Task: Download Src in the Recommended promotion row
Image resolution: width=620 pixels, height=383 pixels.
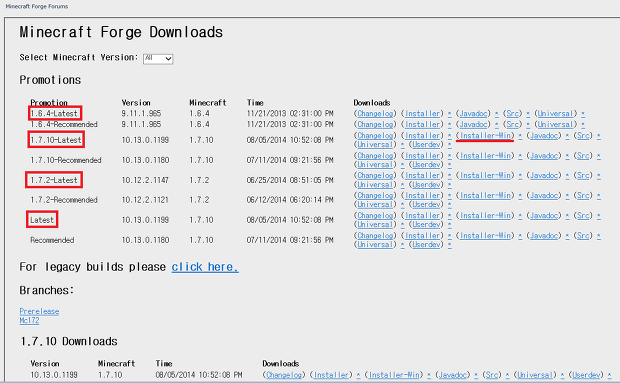Action: coord(583,236)
